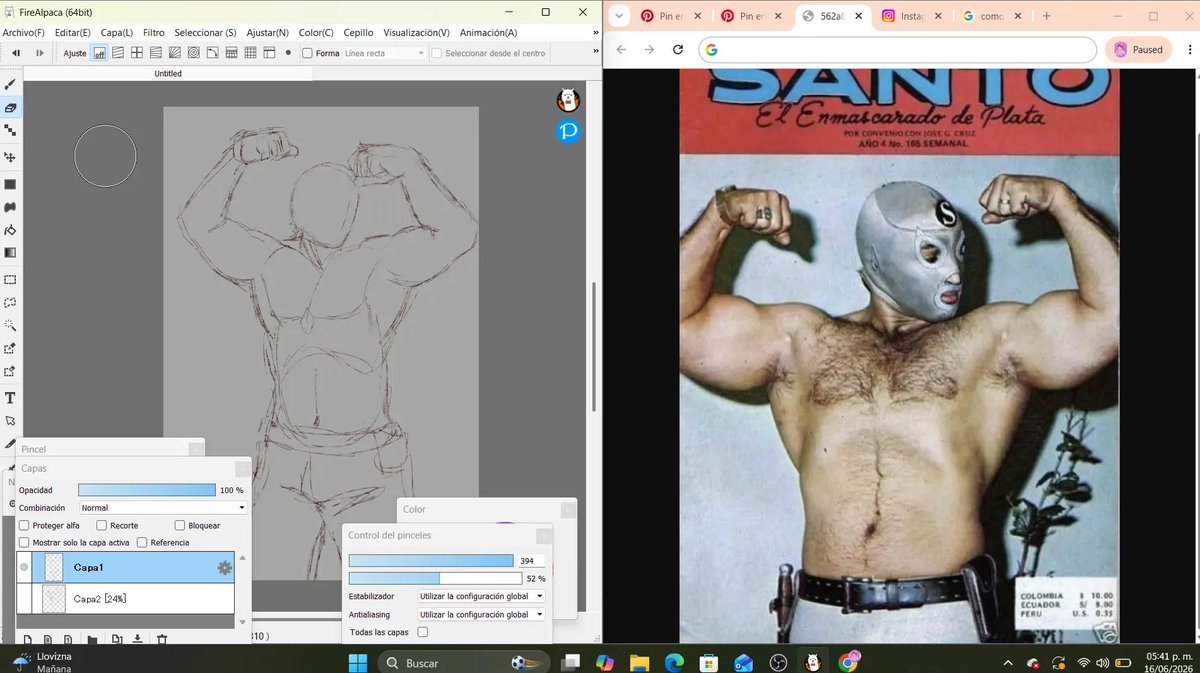
Task: Click the blue pixiv icon on the canvas
Action: pos(568,131)
